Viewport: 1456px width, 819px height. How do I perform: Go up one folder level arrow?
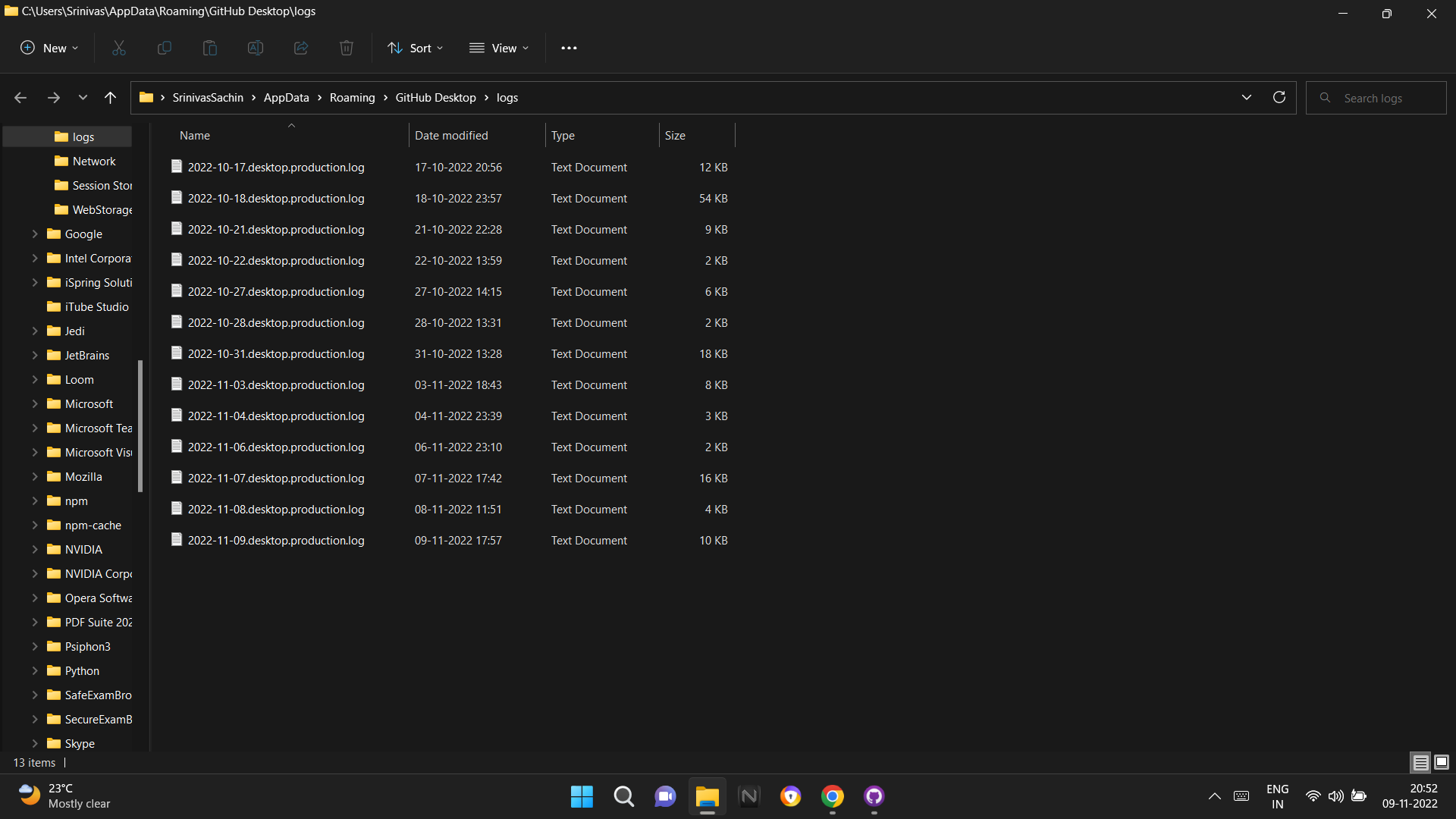click(110, 97)
